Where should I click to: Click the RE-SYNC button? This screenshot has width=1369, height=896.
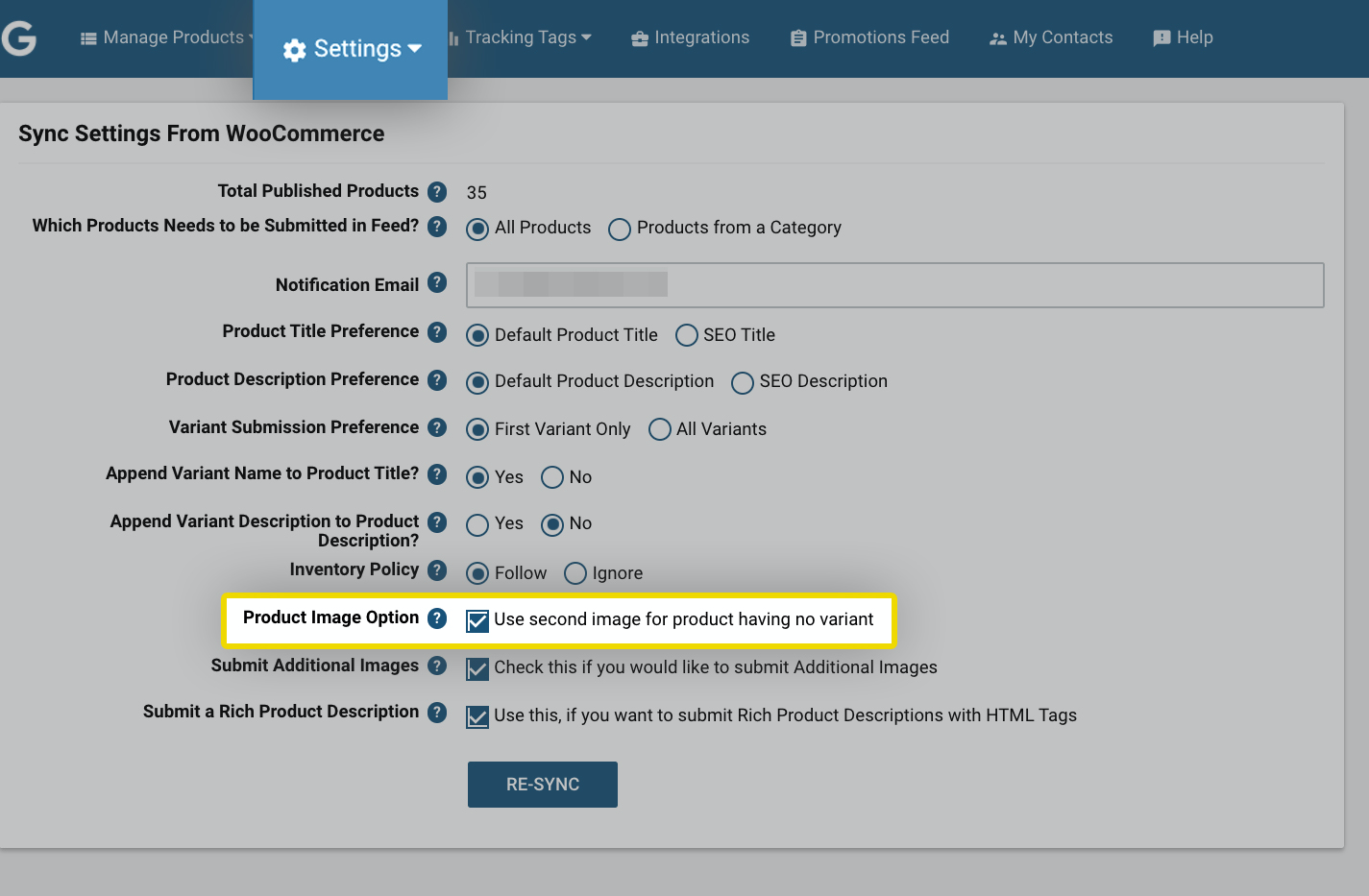tap(543, 785)
